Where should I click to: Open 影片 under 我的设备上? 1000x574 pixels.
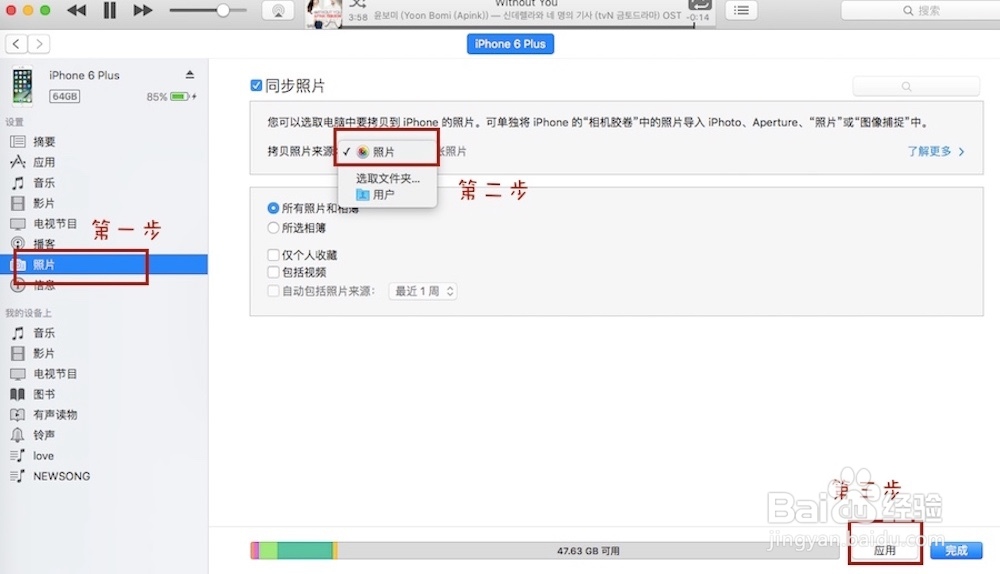point(44,353)
